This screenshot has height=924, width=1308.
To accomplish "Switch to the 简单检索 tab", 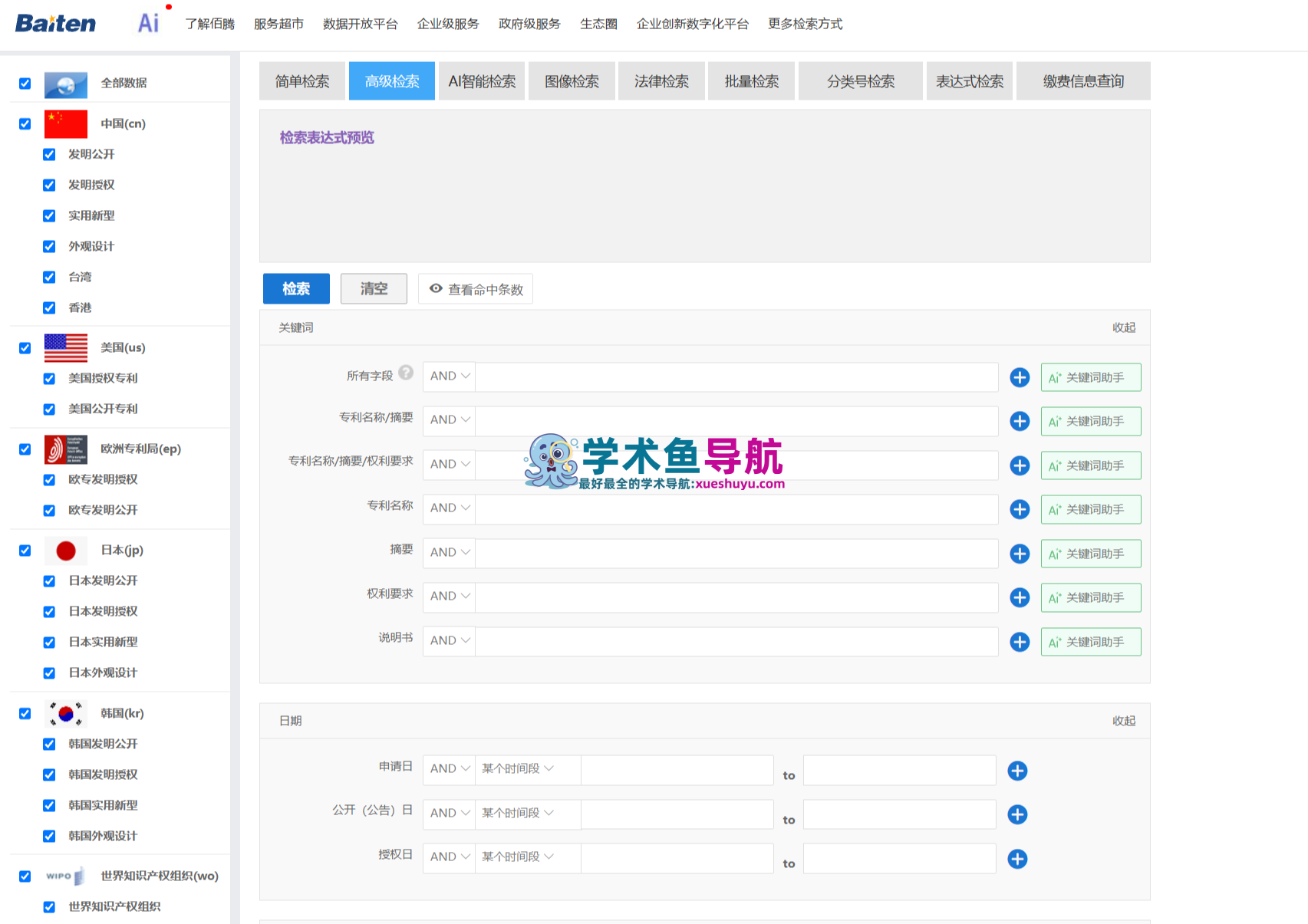I will click(302, 81).
